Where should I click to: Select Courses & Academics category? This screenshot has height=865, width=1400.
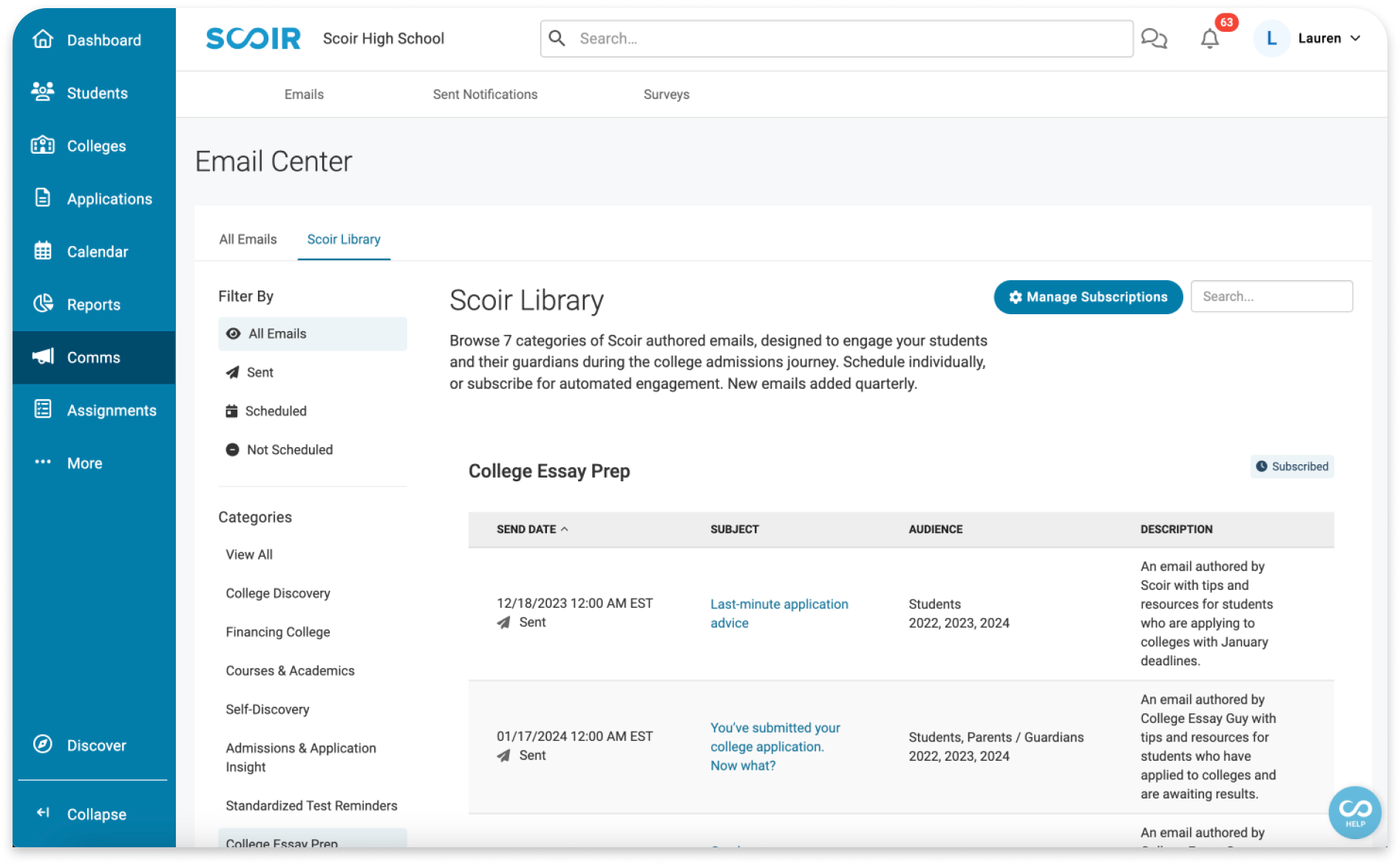pyautogui.click(x=290, y=671)
